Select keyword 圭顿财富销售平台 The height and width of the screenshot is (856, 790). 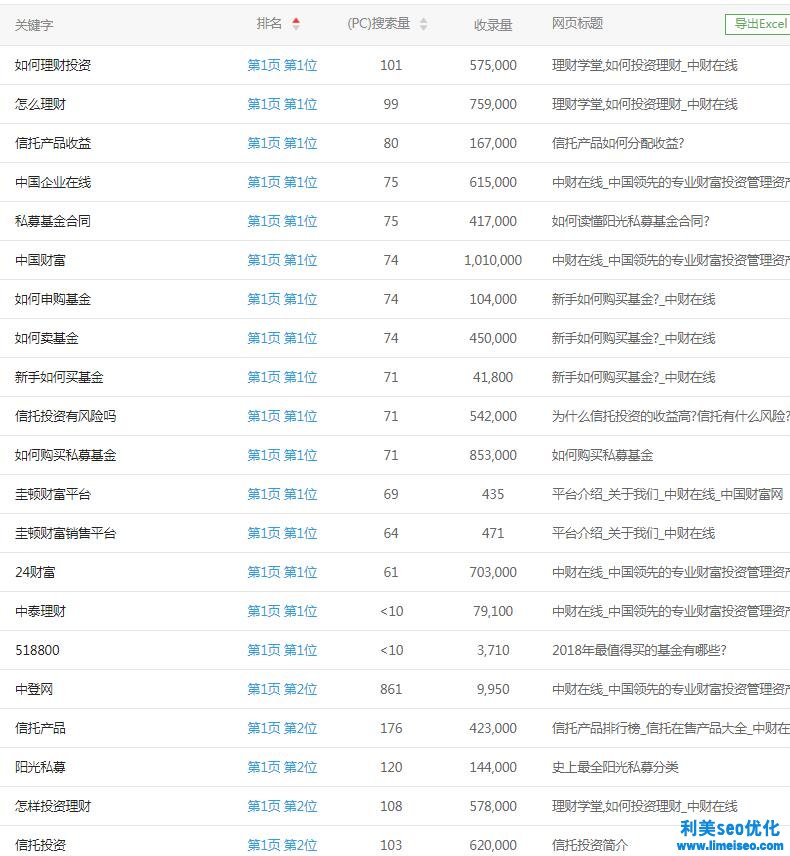click(66, 533)
